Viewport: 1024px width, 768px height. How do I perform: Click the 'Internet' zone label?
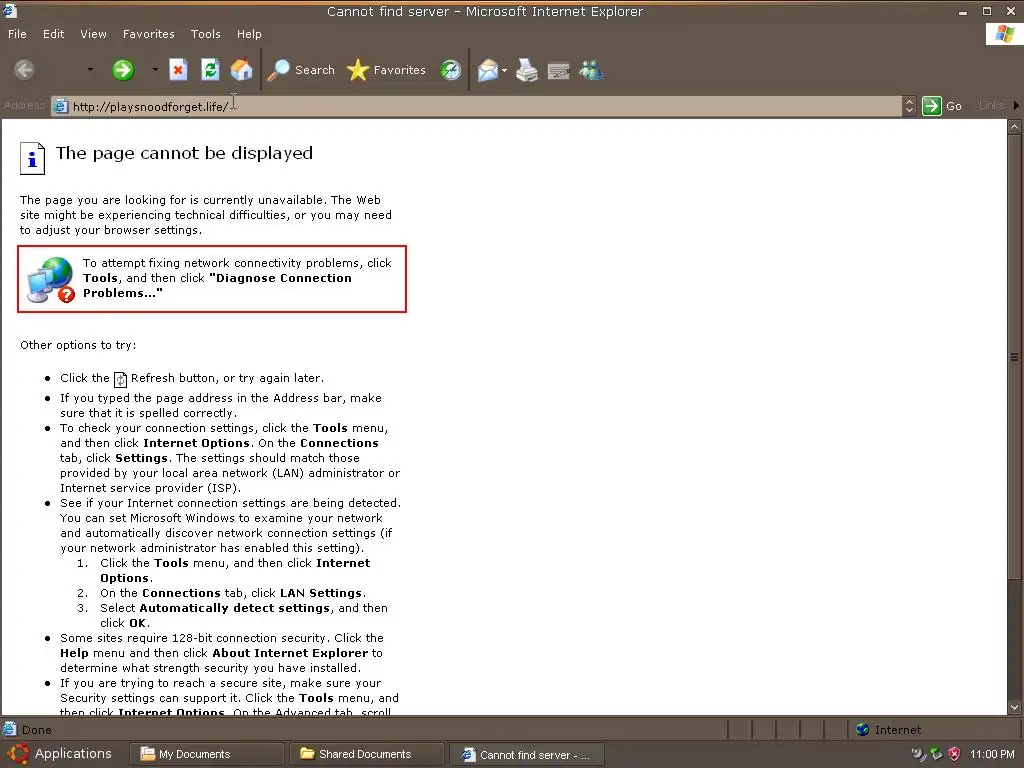tap(898, 730)
